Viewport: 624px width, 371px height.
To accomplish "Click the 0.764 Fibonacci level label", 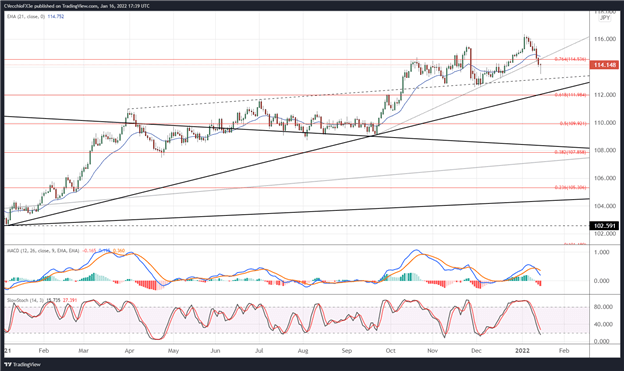I will tap(570, 59).
